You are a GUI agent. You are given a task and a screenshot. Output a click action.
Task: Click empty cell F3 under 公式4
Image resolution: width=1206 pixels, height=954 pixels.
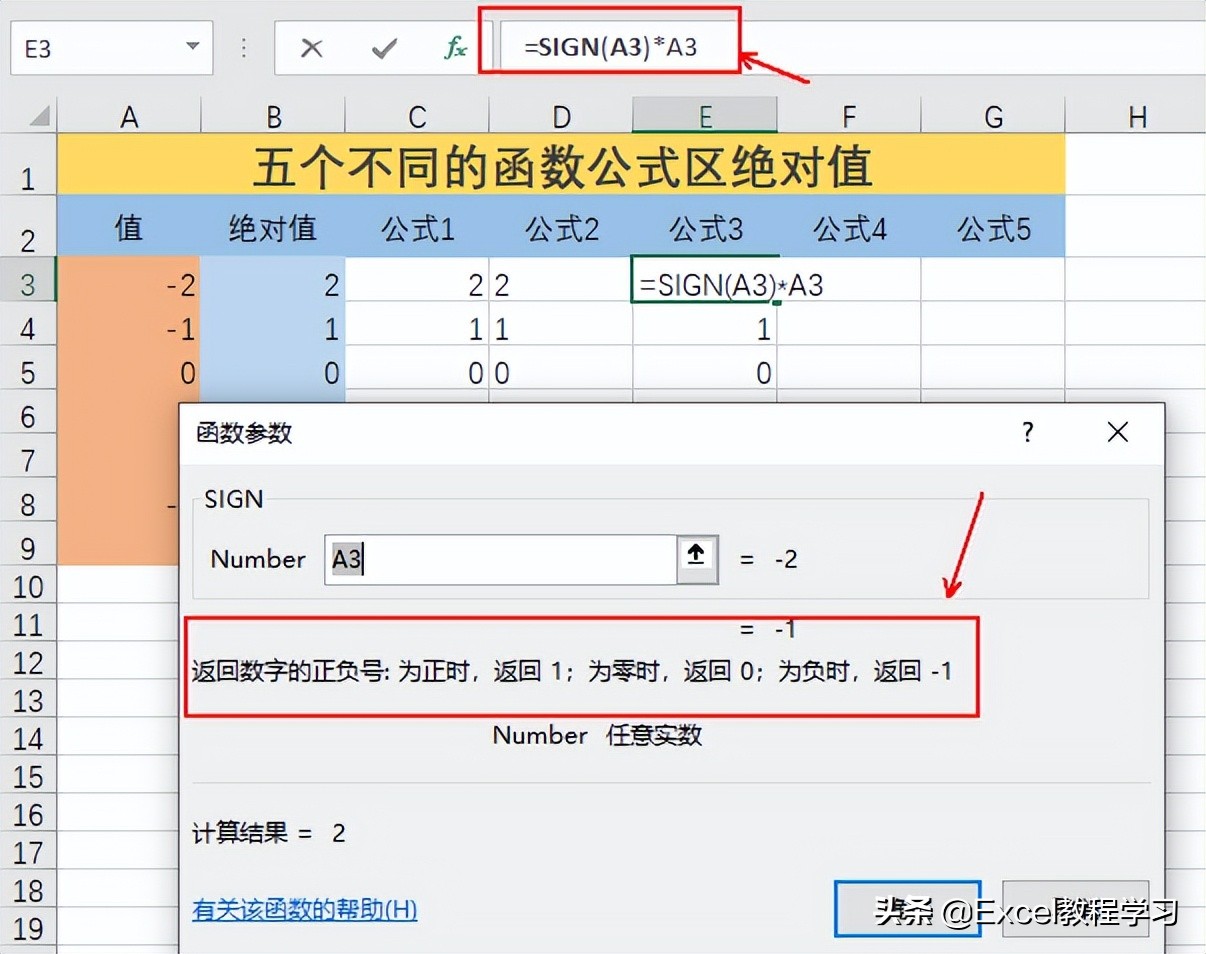pyautogui.click(x=849, y=280)
